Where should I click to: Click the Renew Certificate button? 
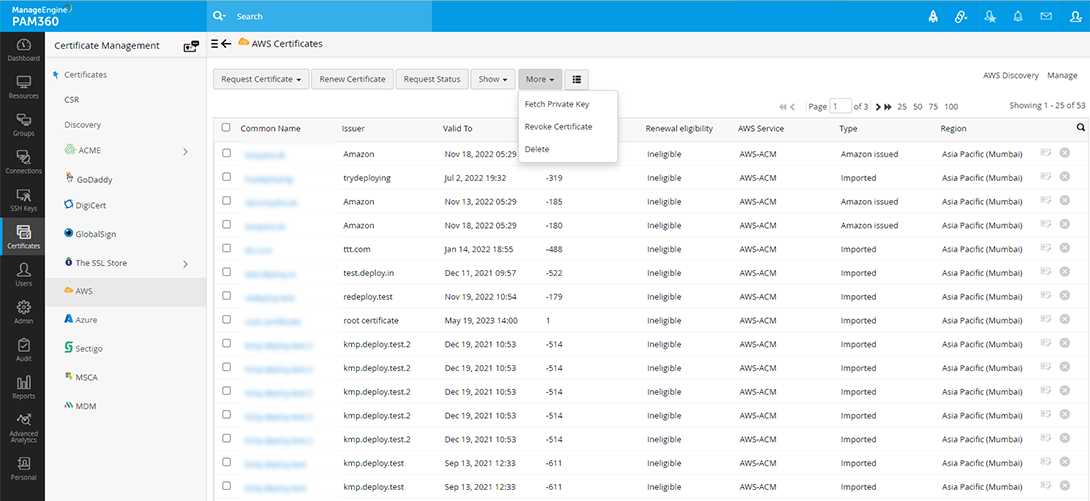pos(352,79)
